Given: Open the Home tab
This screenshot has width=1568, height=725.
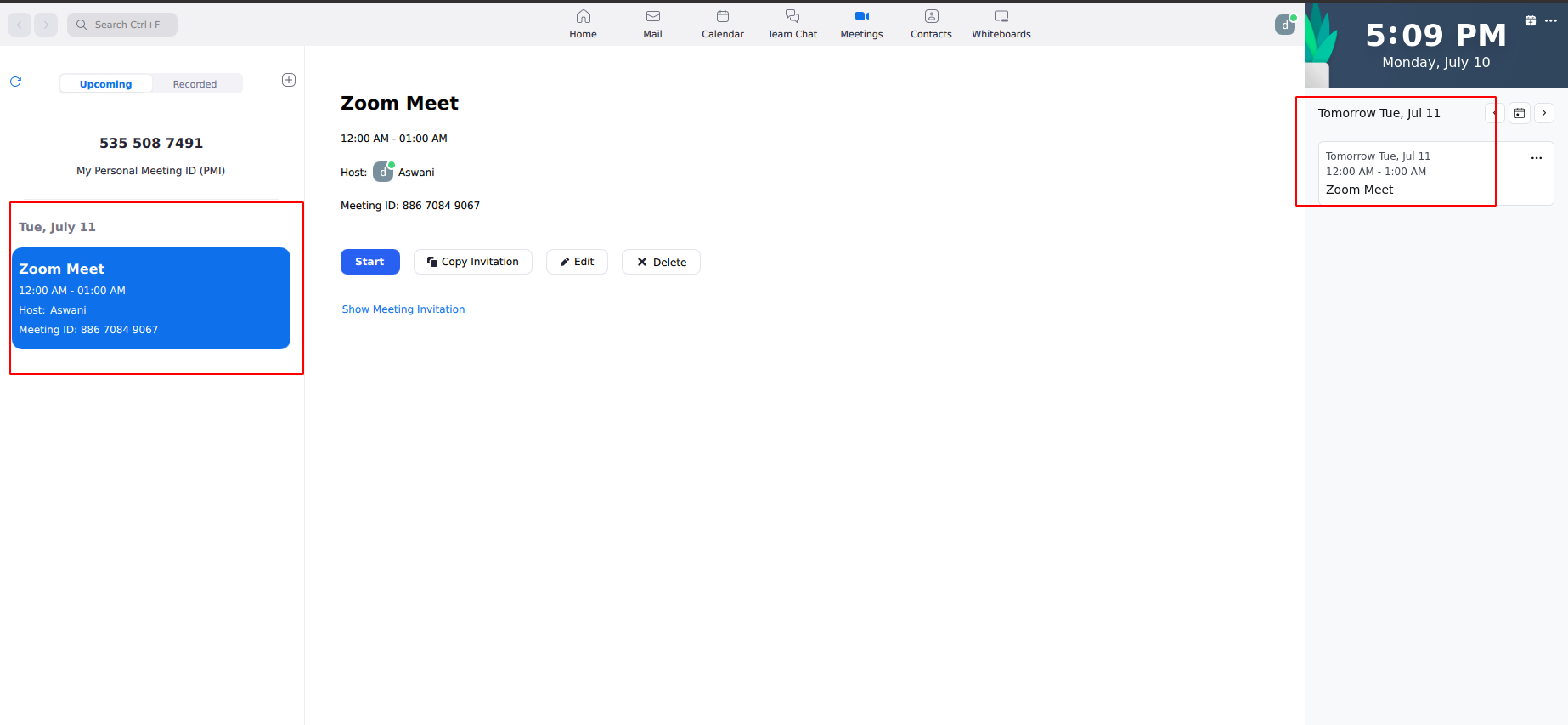Looking at the screenshot, I should (x=583, y=24).
